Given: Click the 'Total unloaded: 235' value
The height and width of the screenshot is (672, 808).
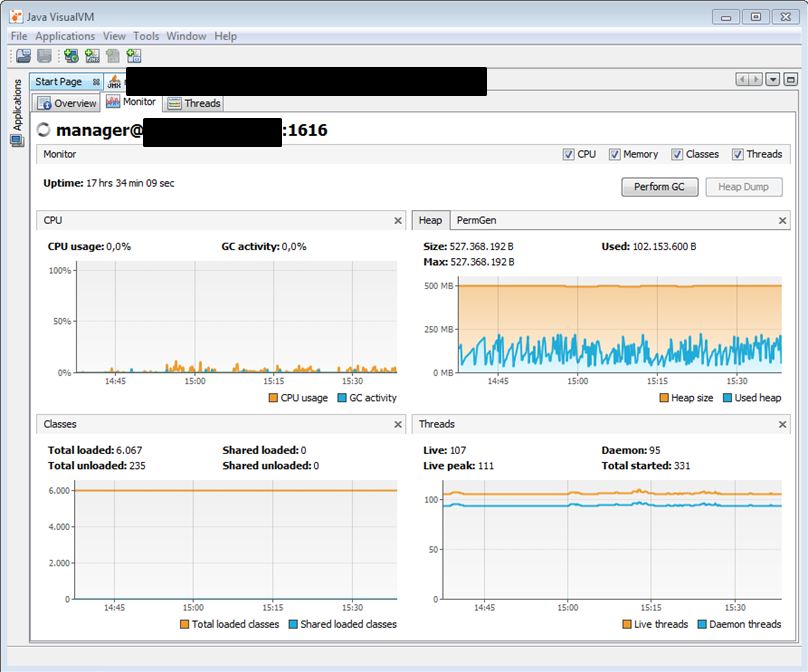Looking at the screenshot, I should click(x=97, y=466).
